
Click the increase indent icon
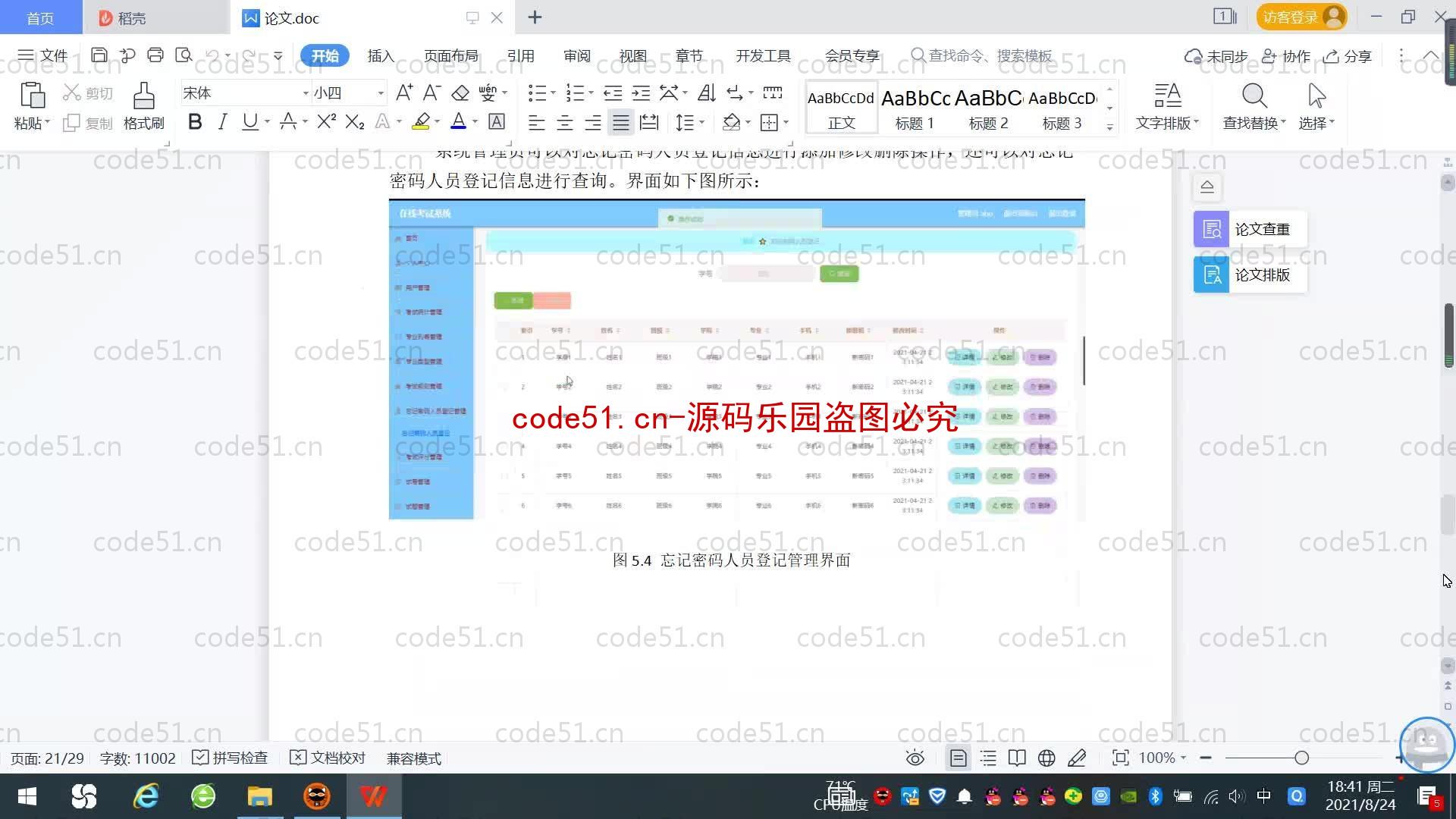pos(642,93)
